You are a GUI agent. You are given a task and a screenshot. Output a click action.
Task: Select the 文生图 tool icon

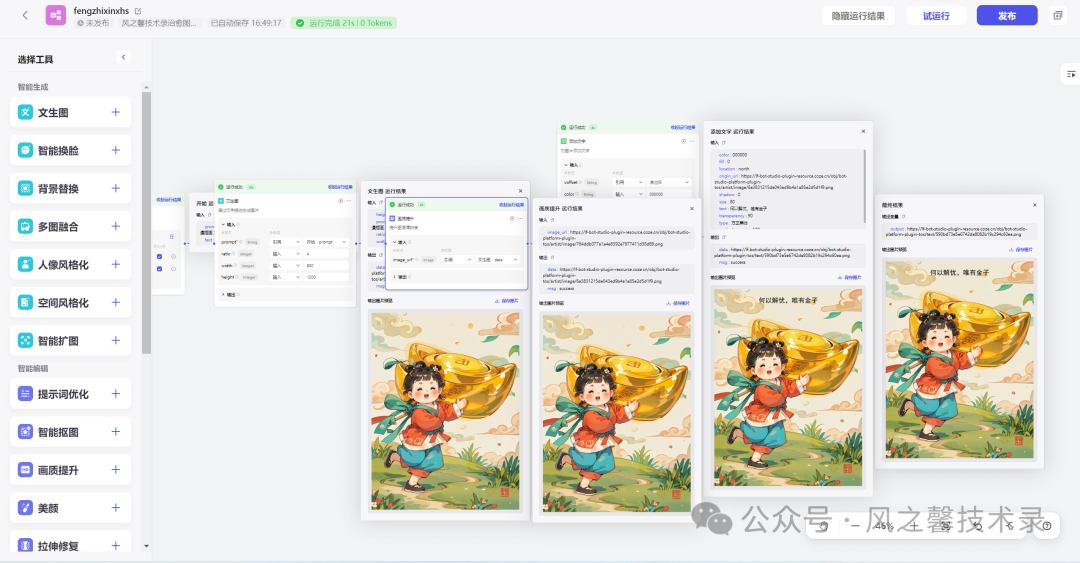click(25, 112)
